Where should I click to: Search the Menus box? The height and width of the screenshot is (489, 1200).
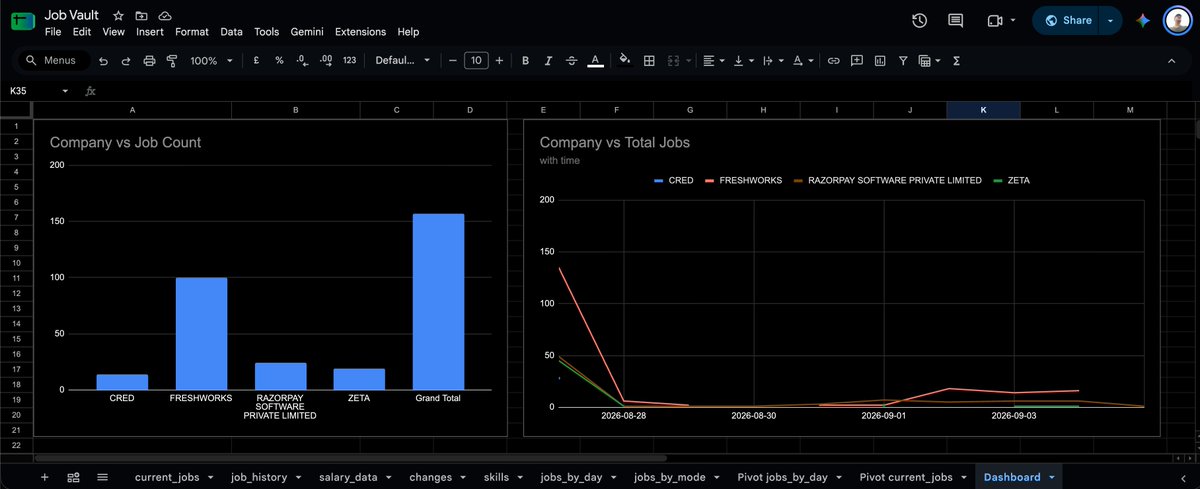click(x=55, y=61)
